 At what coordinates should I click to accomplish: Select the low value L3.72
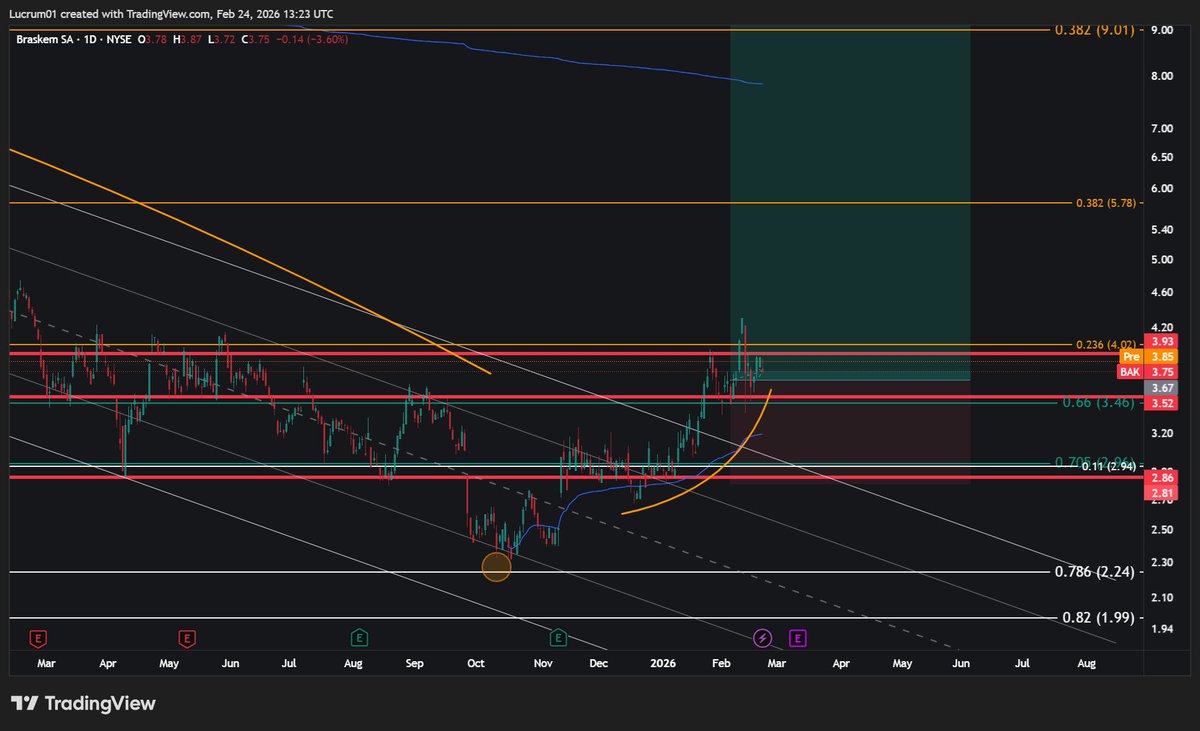(x=223, y=38)
